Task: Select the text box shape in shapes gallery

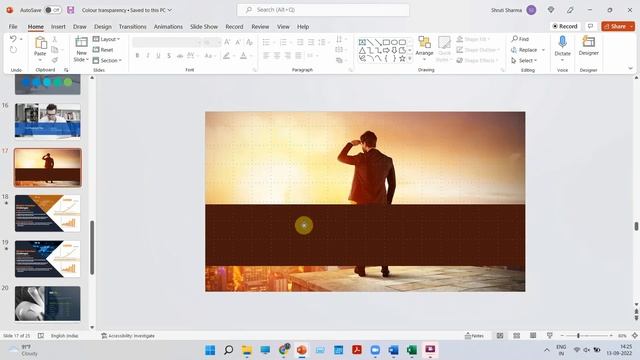Action: pos(362,42)
